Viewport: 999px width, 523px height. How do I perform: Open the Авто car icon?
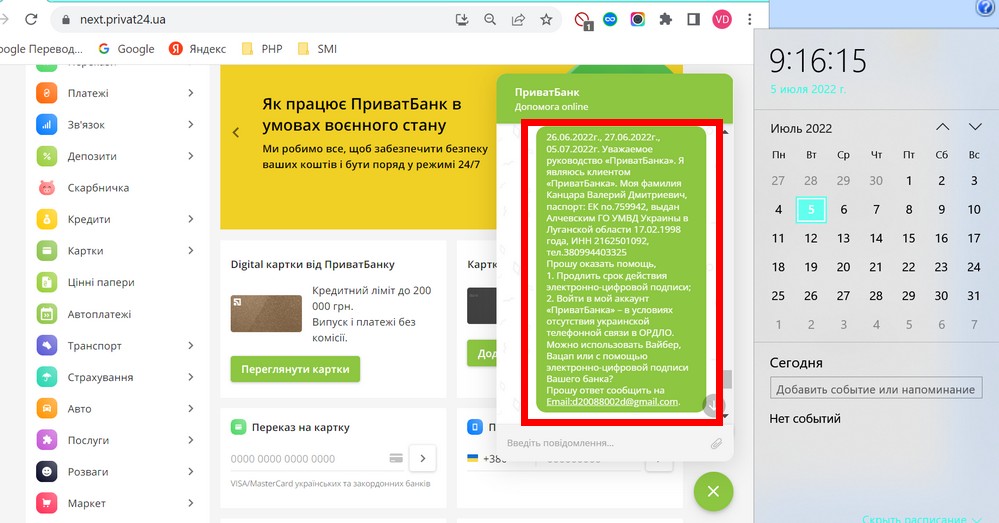click(x=47, y=408)
